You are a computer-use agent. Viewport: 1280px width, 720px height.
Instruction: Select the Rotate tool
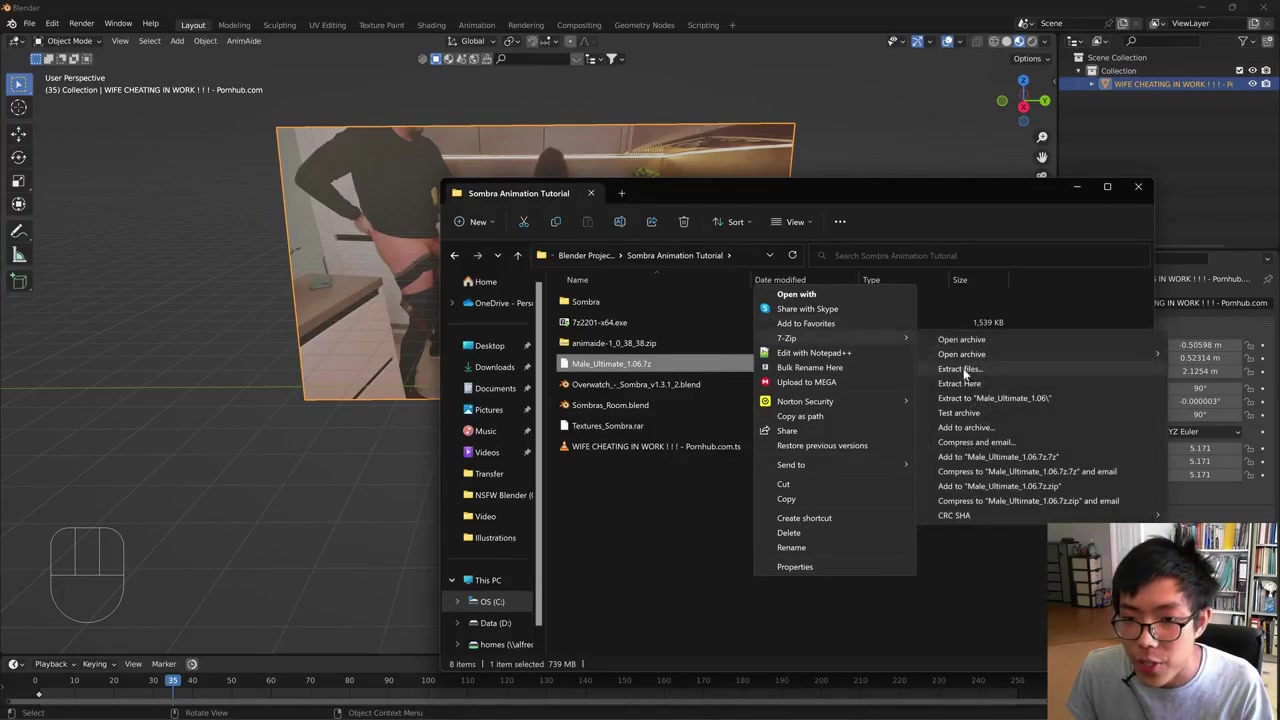[x=18, y=157]
